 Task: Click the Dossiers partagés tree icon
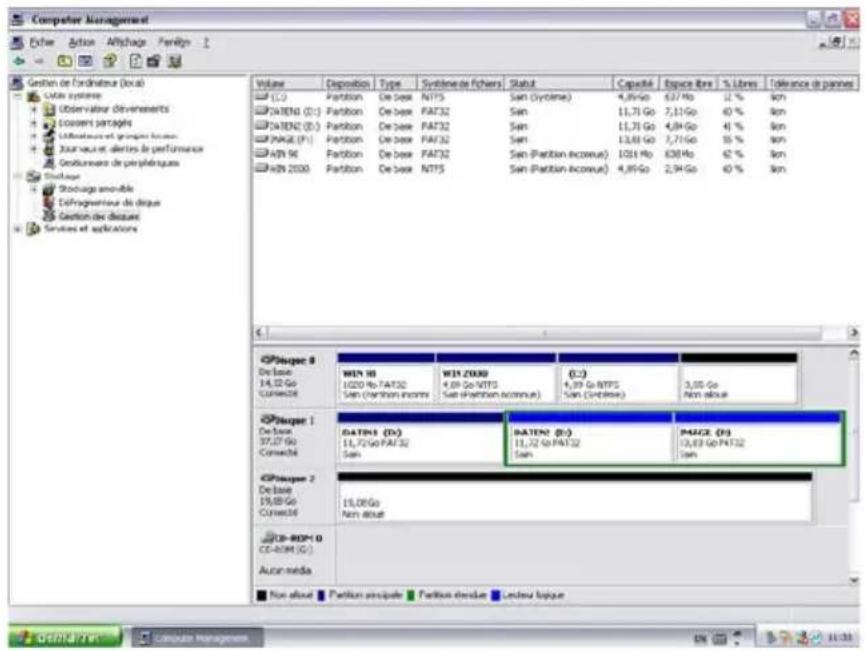(x=50, y=123)
